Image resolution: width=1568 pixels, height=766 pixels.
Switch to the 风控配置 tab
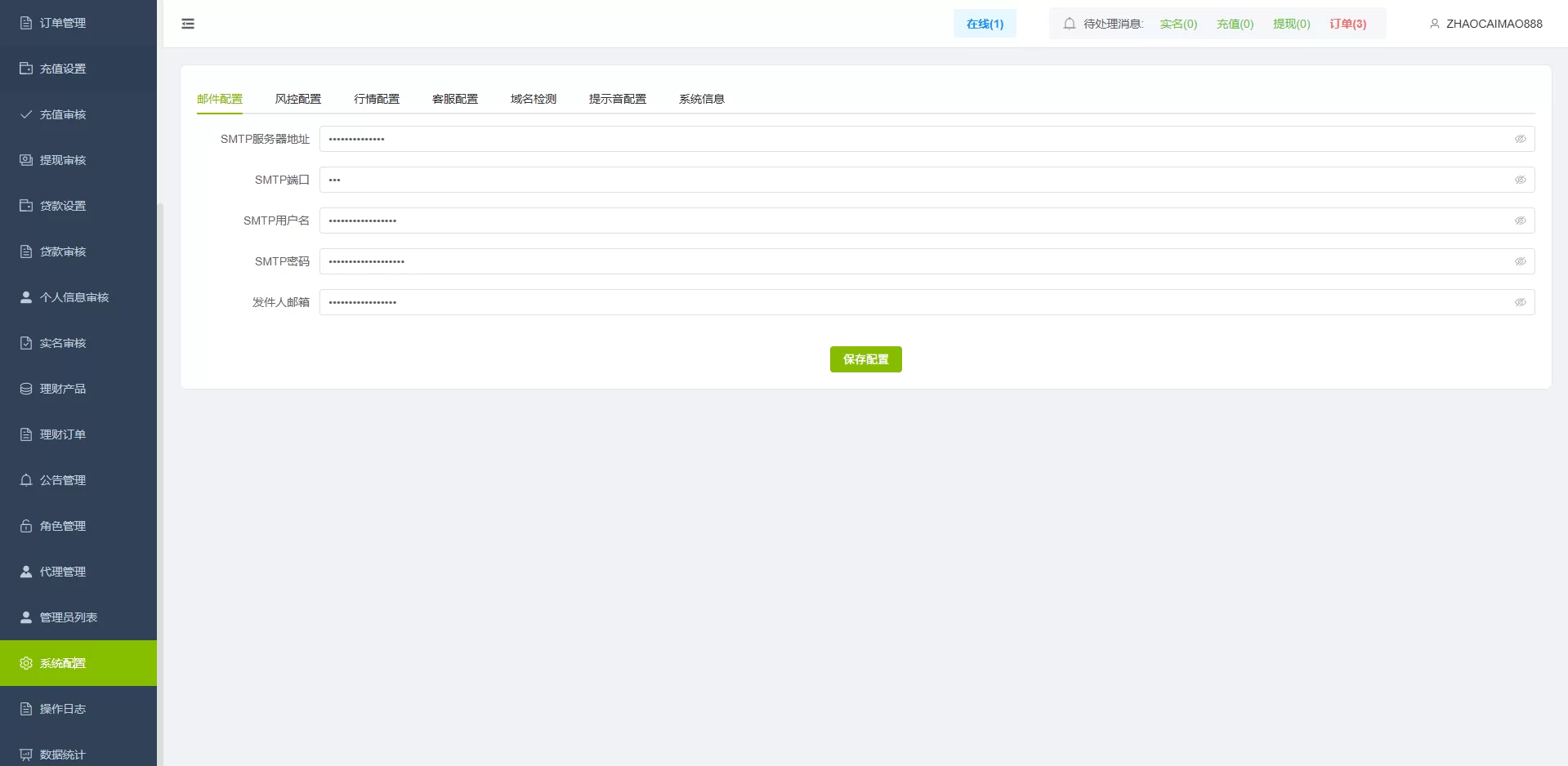(x=298, y=99)
